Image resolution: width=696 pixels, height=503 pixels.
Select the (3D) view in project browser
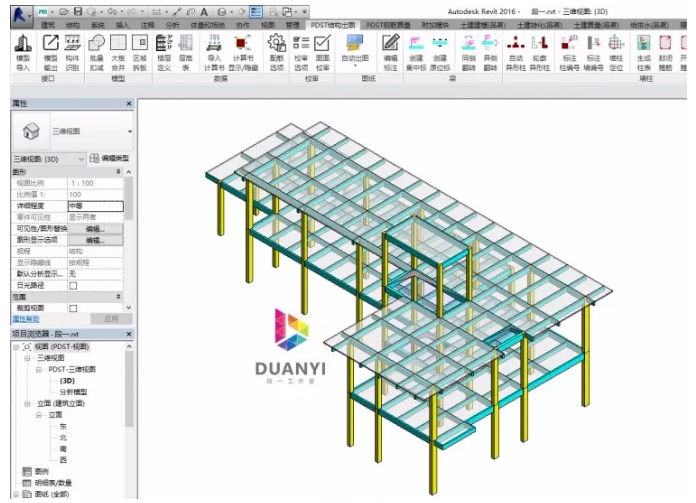tap(67, 380)
